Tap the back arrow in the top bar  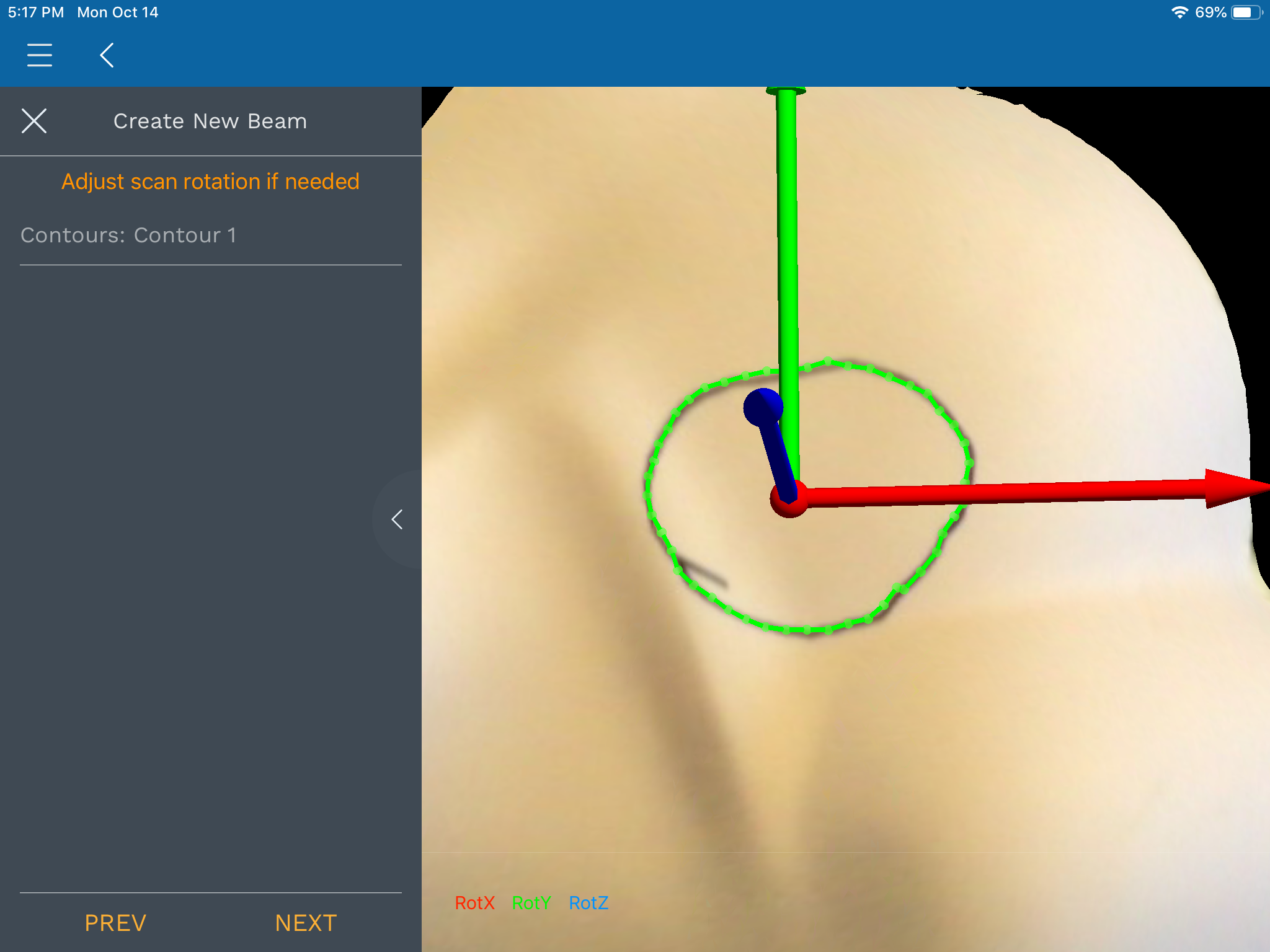pos(107,55)
